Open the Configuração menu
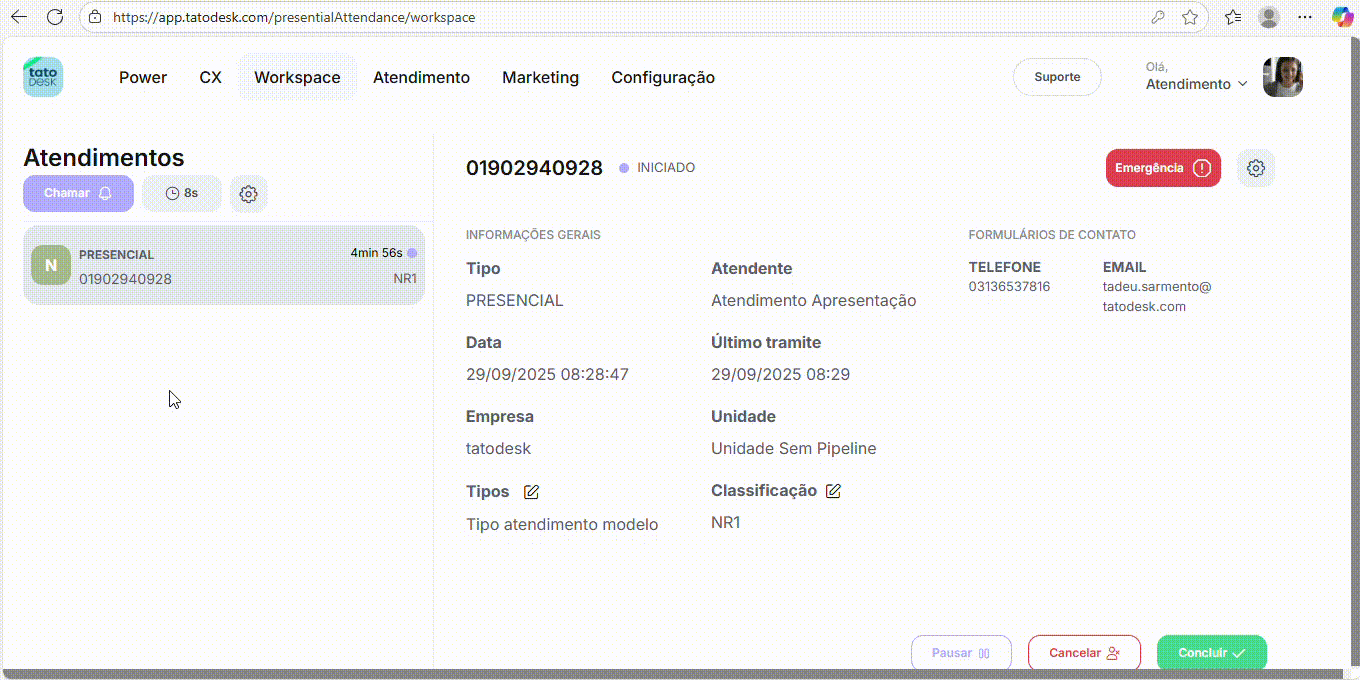The width and height of the screenshot is (1360, 680). [663, 77]
